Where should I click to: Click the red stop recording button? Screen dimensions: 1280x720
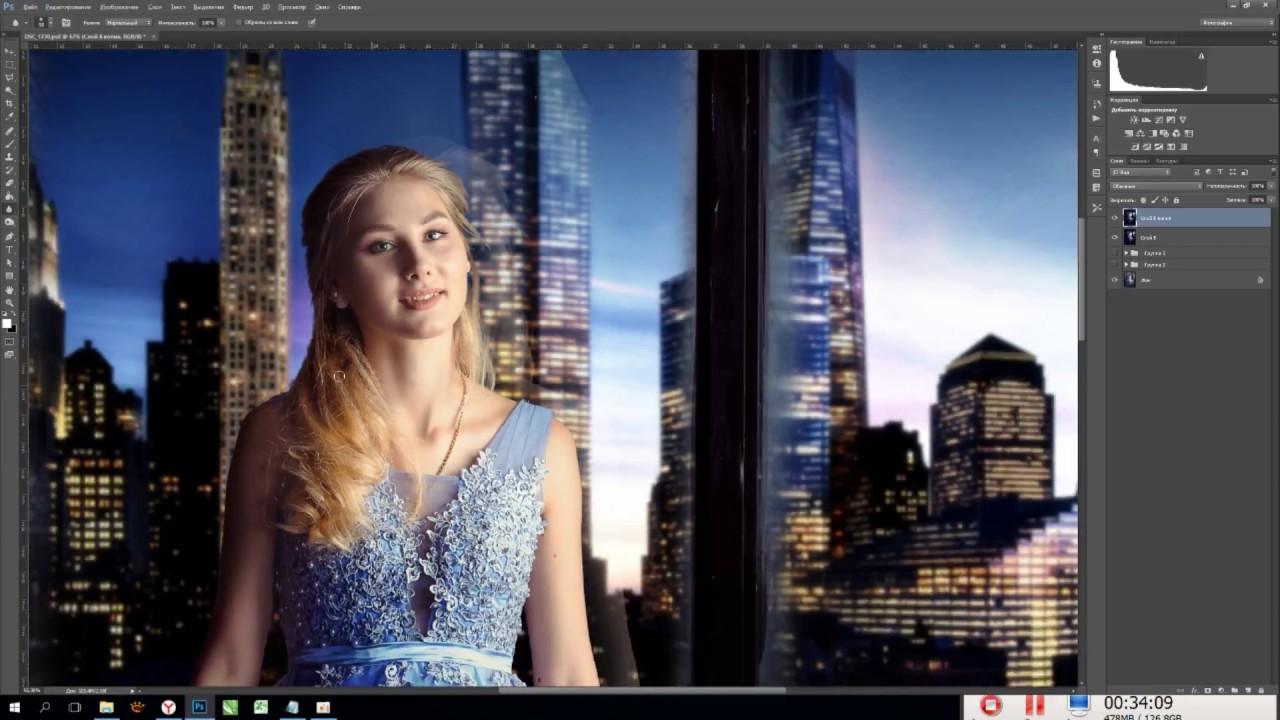(990, 706)
